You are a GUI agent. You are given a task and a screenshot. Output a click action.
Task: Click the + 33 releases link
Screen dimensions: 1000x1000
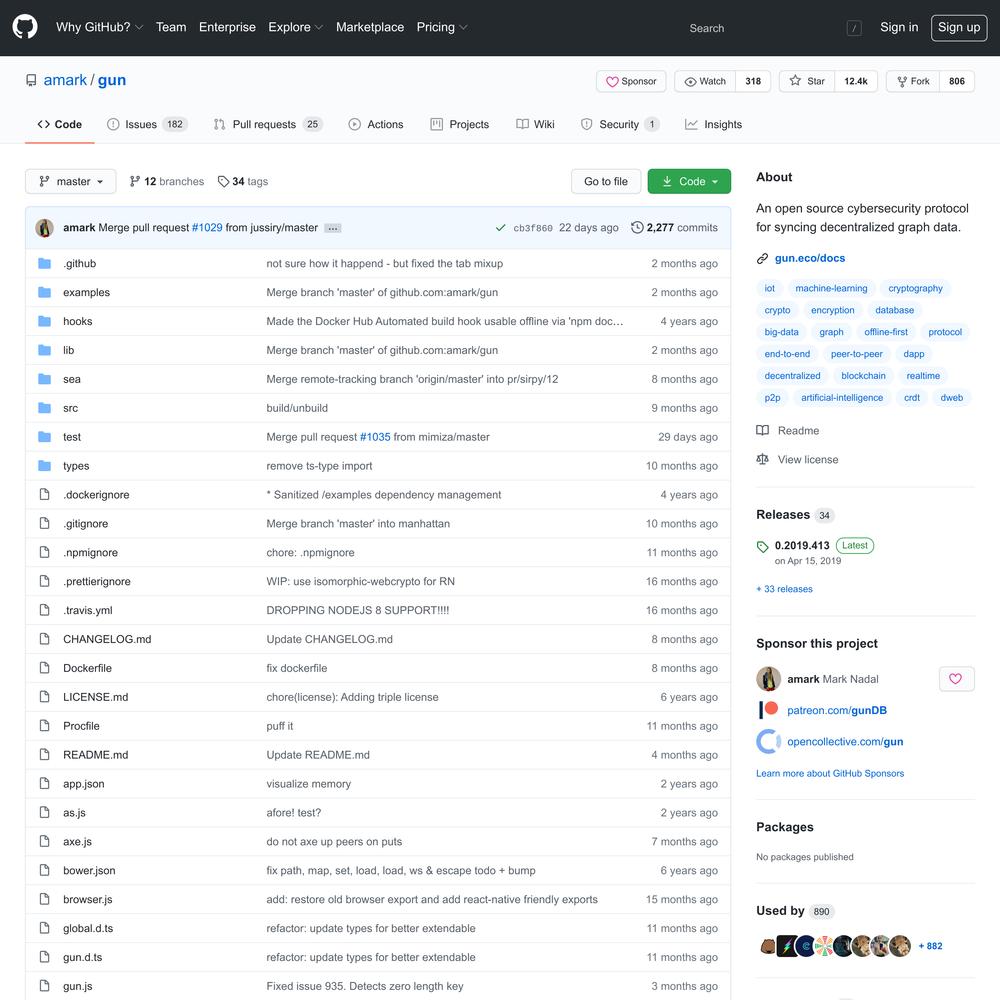click(784, 589)
